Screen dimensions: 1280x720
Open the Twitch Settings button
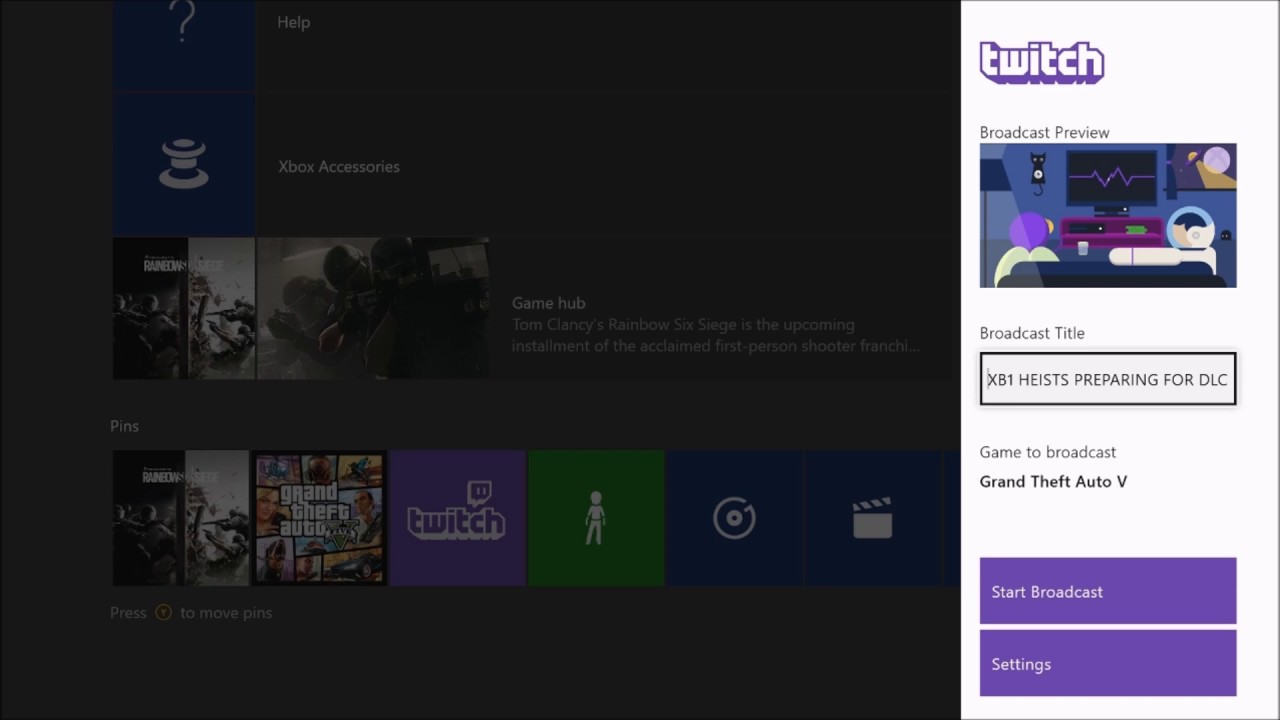(x=1108, y=663)
